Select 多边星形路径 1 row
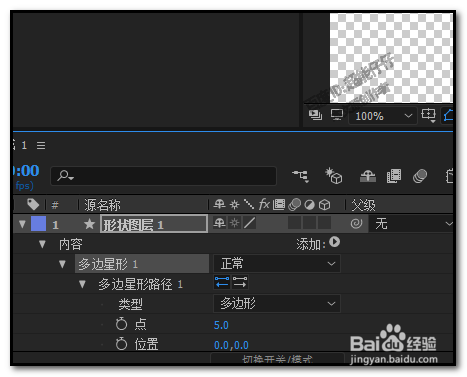The image size is (467, 377). tap(140, 284)
